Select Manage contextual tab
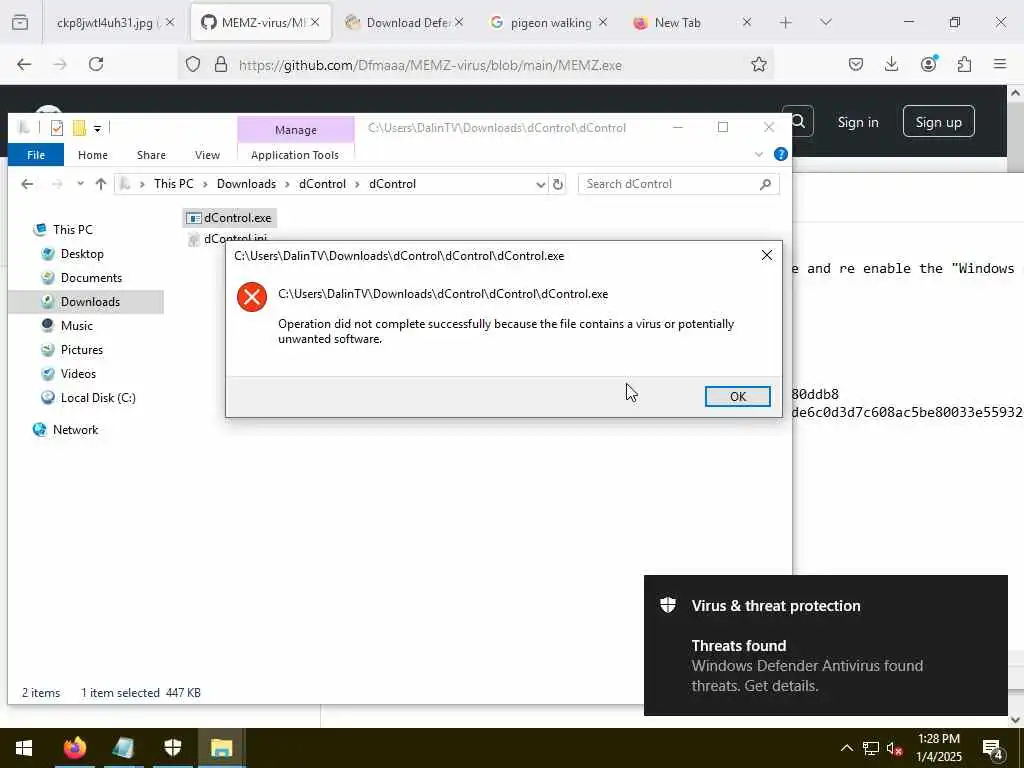The height and width of the screenshot is (768, 1024). click(x=295, y=130)
